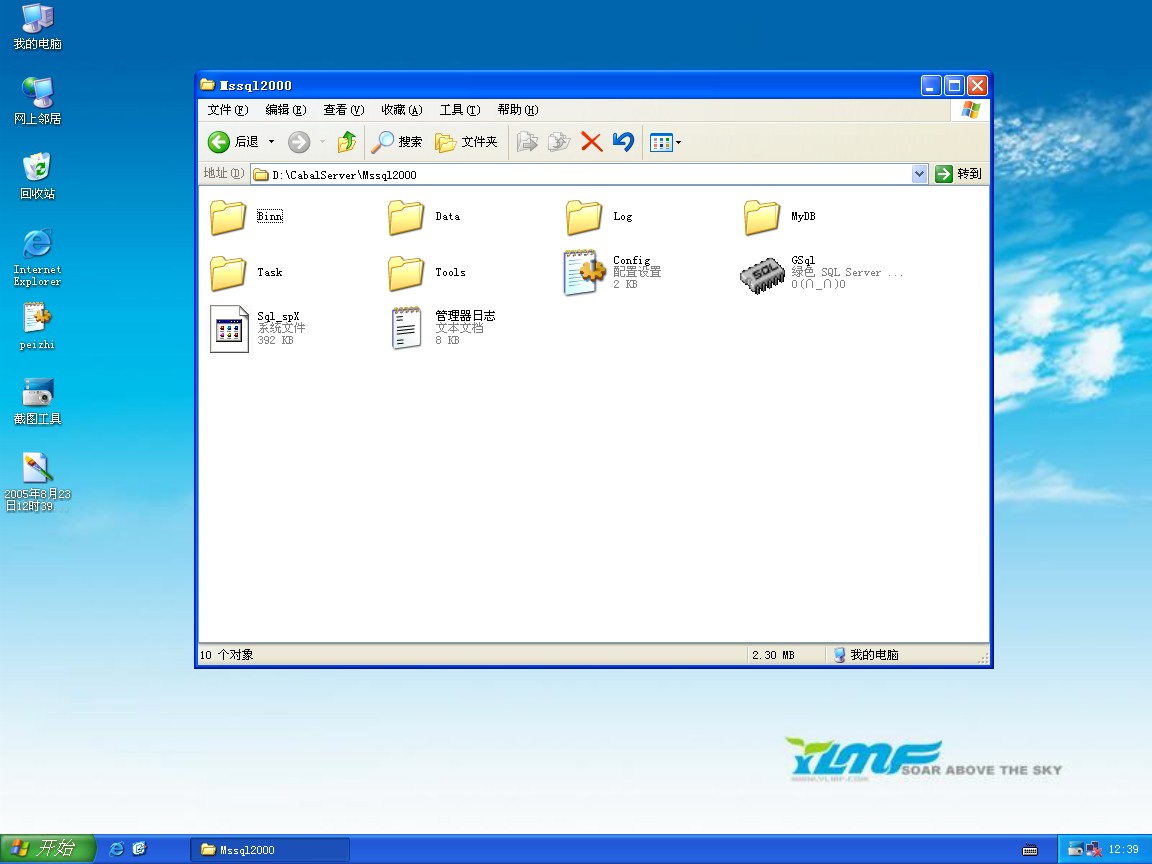Image resolution: width=1152 pixels, height=864 pixels.
Task: Click the 转到 Go button
Action: 958,174
